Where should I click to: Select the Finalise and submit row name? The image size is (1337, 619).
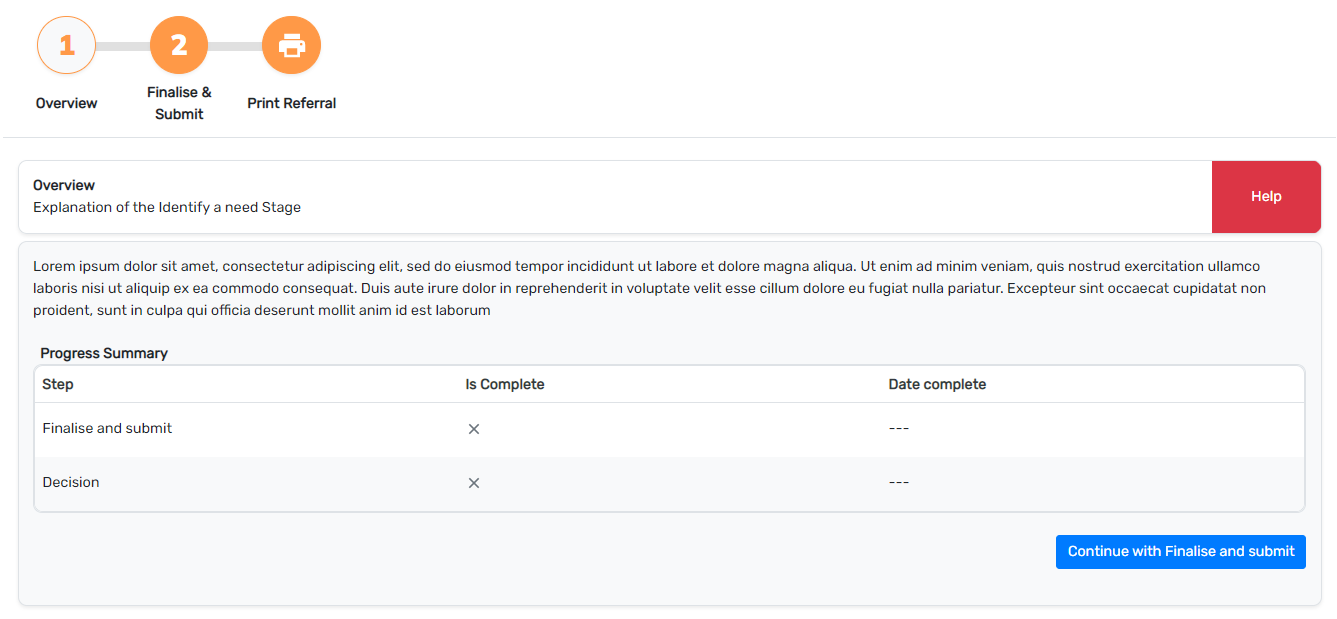click(x=107, y=428)
